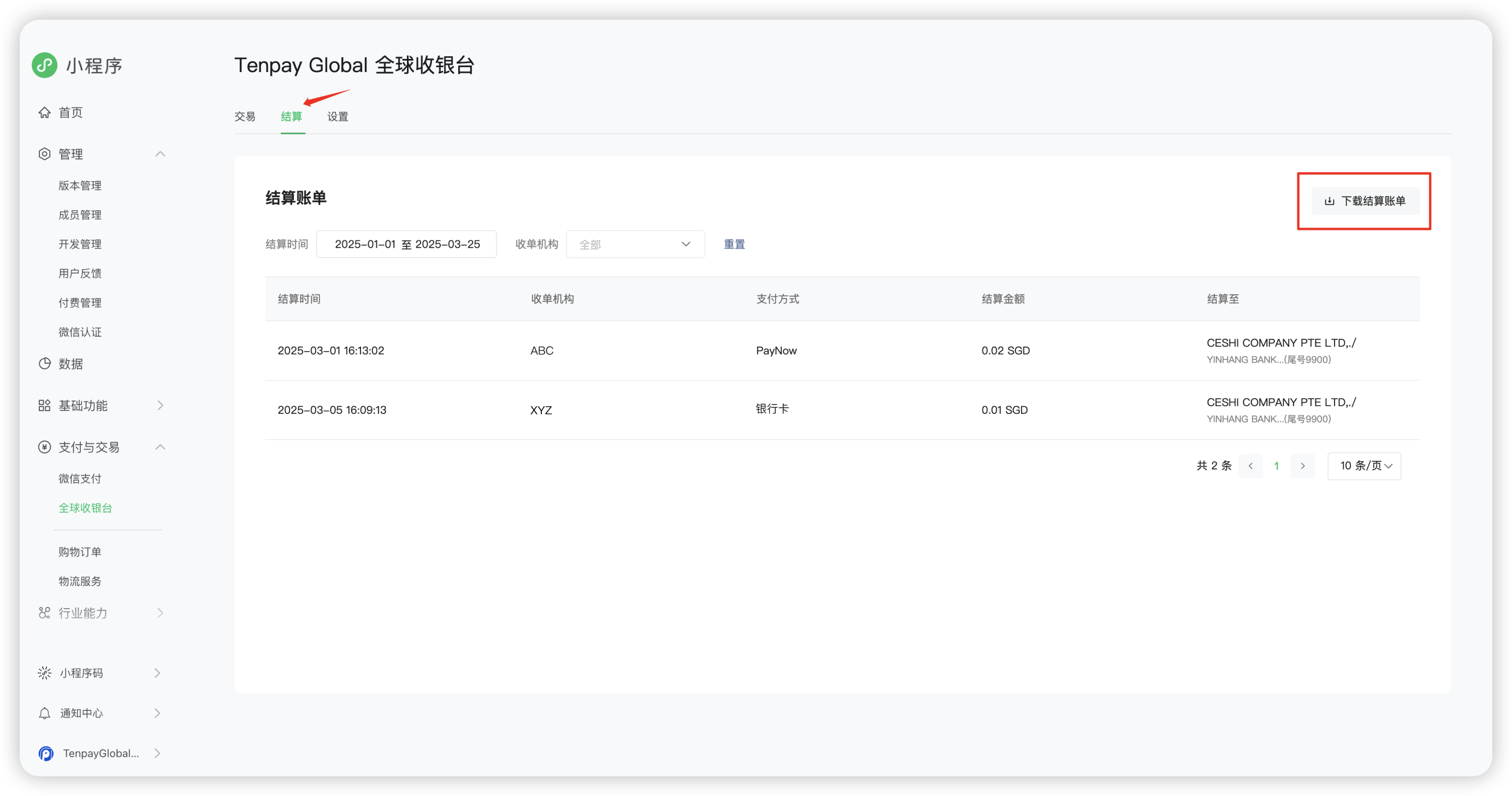Click the 支付方式 column header
Image resolution: width=1512 pixels, height=796 pixels.
777,299
